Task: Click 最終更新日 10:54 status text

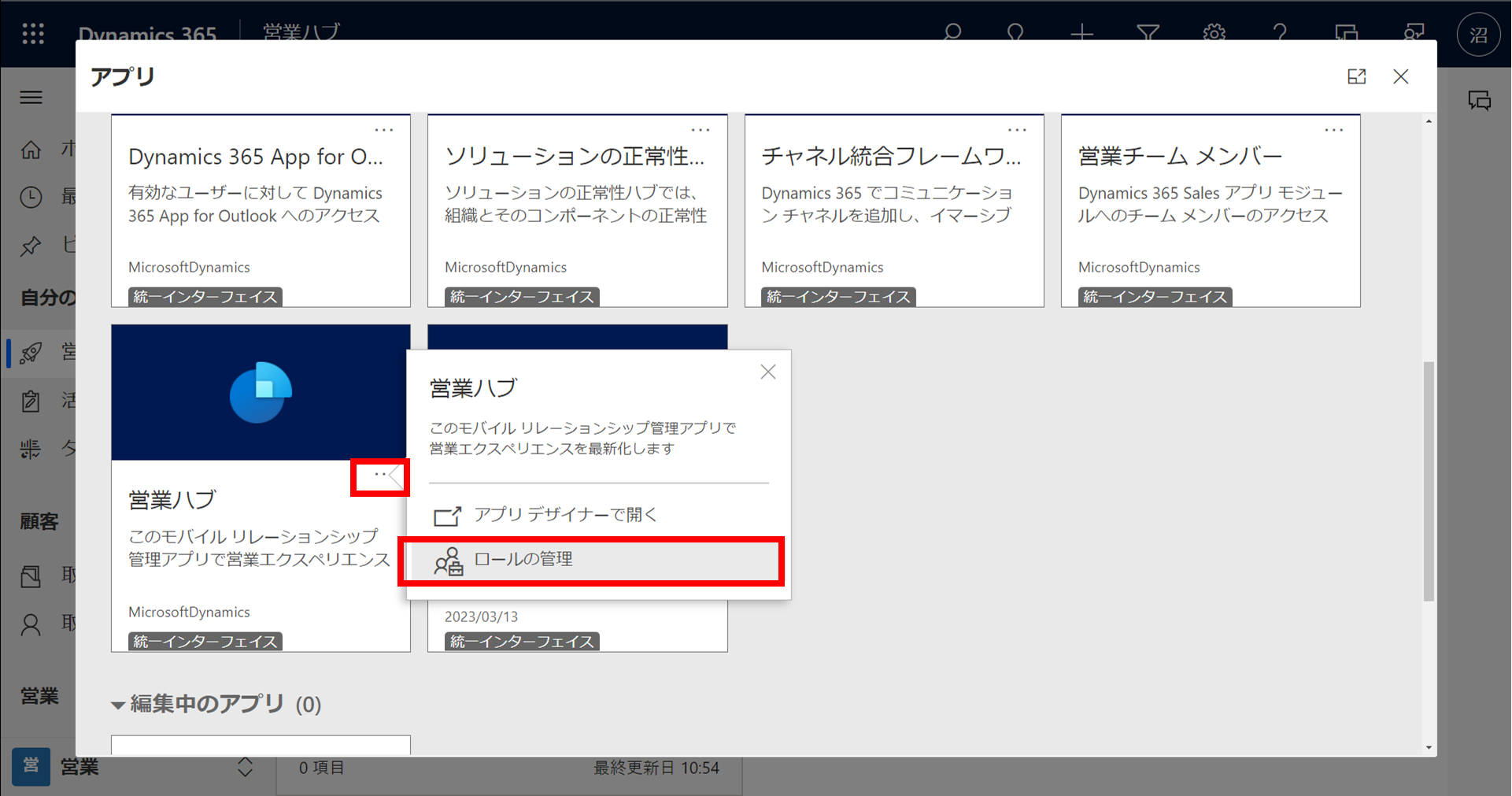Action: point(656,768)
